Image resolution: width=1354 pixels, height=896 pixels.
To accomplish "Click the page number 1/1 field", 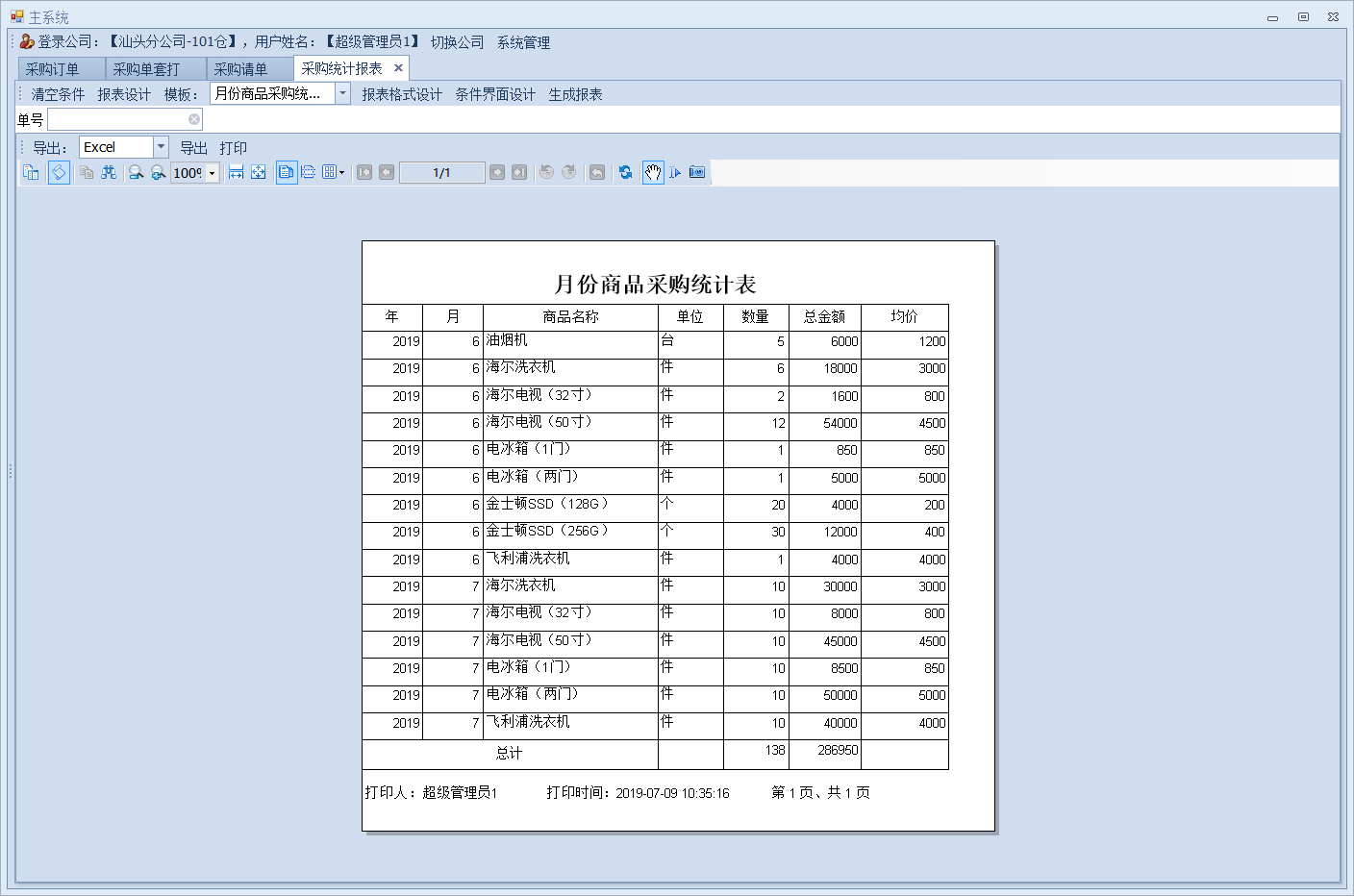I will pos(441,173).
